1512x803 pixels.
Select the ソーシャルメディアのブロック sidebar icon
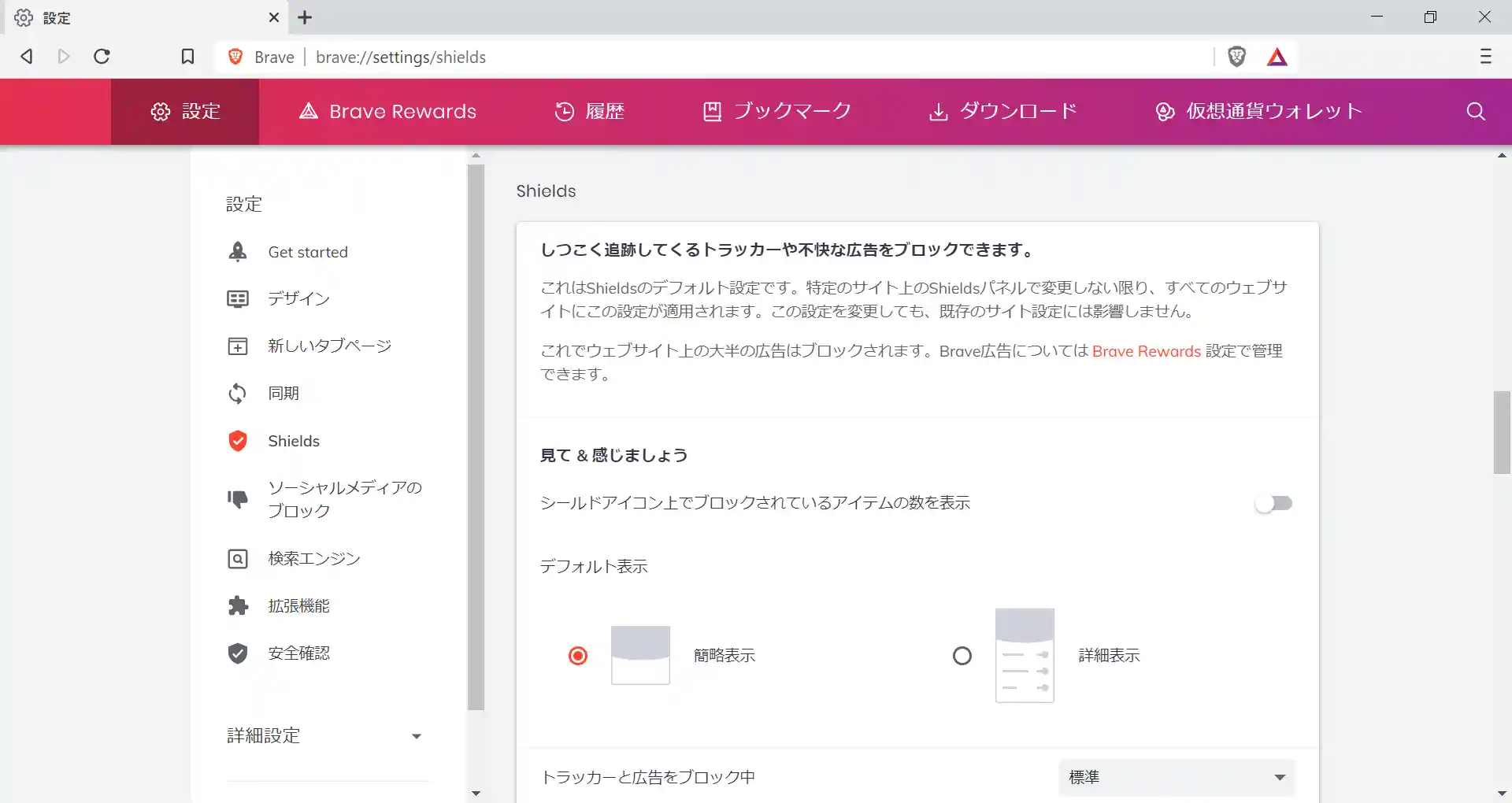238,499
